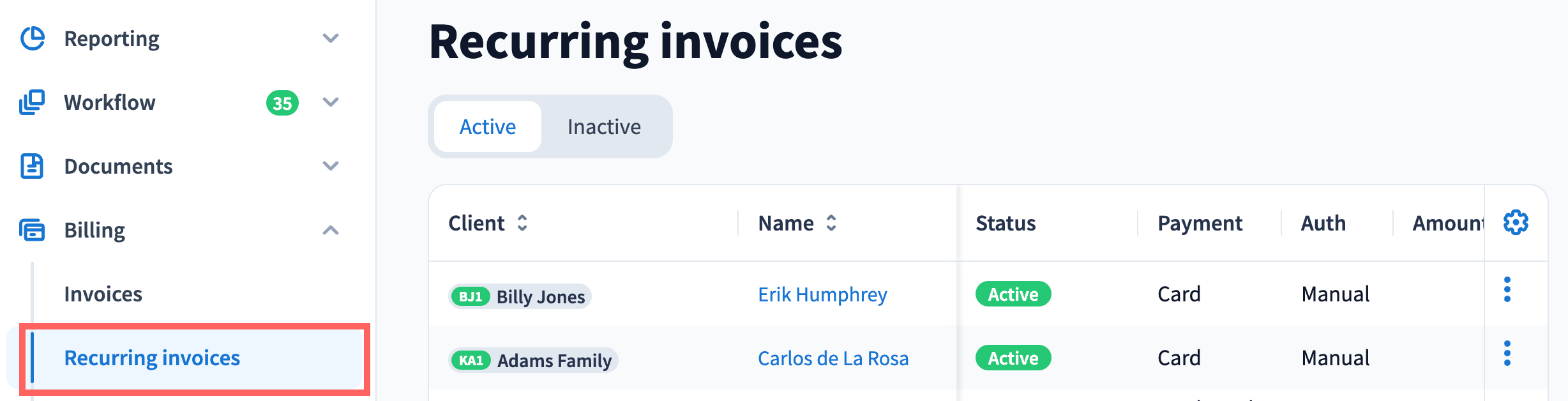Go to Recurring invoices sidebar item
This screenshot has height=401, width=1568.
(x=152, y=358)
